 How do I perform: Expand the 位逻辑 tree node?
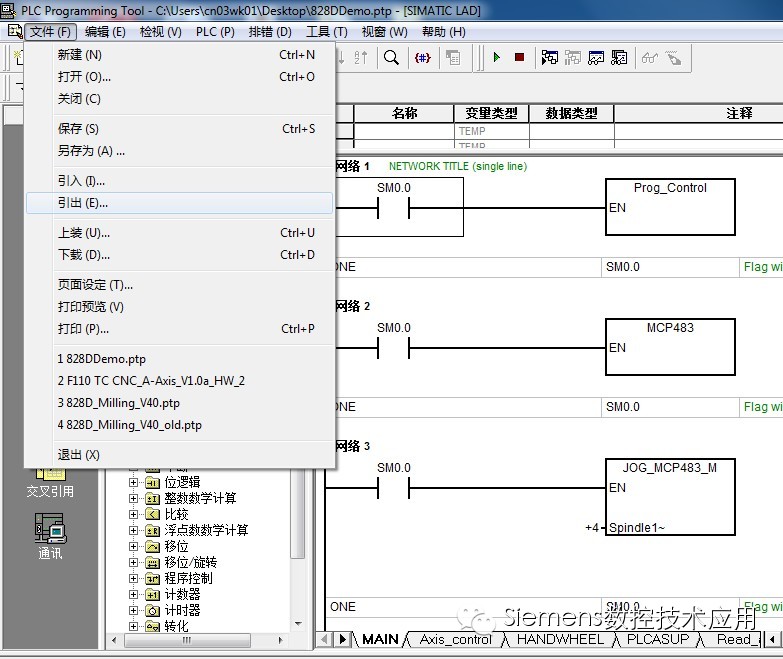tap(133, 482)
